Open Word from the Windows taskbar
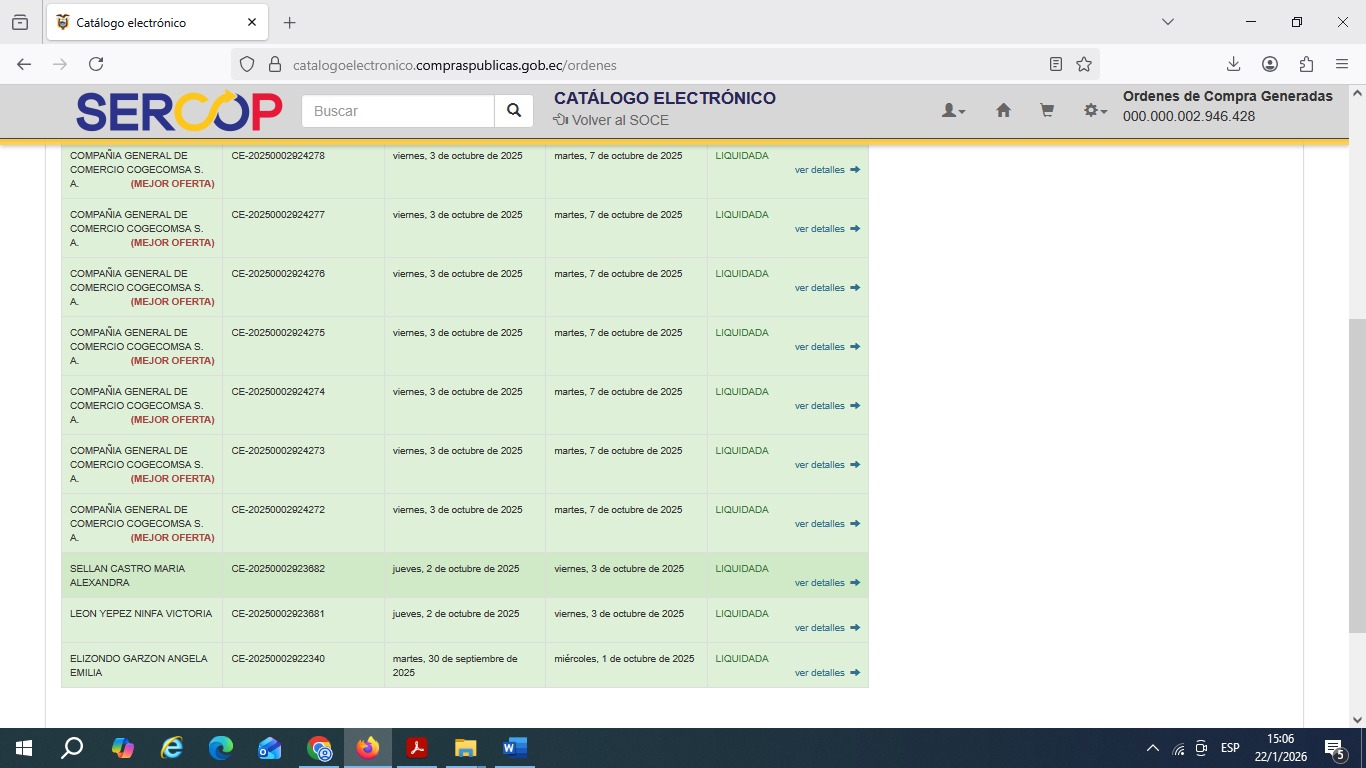Image resolution: width=1366 pixels, height=768 pixels. pyautogui.click(x=514, y=748)
